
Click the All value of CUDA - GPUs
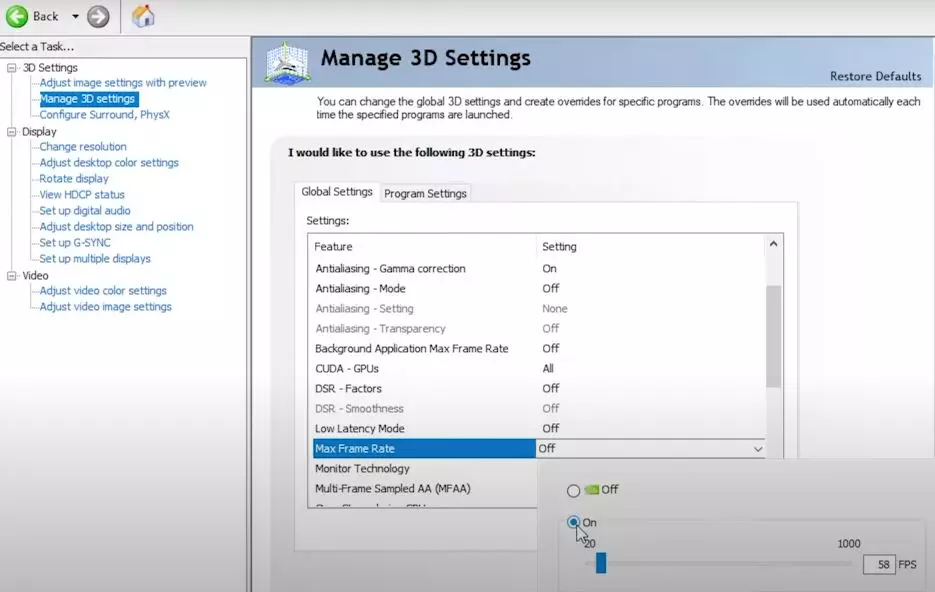coord(548,368)
